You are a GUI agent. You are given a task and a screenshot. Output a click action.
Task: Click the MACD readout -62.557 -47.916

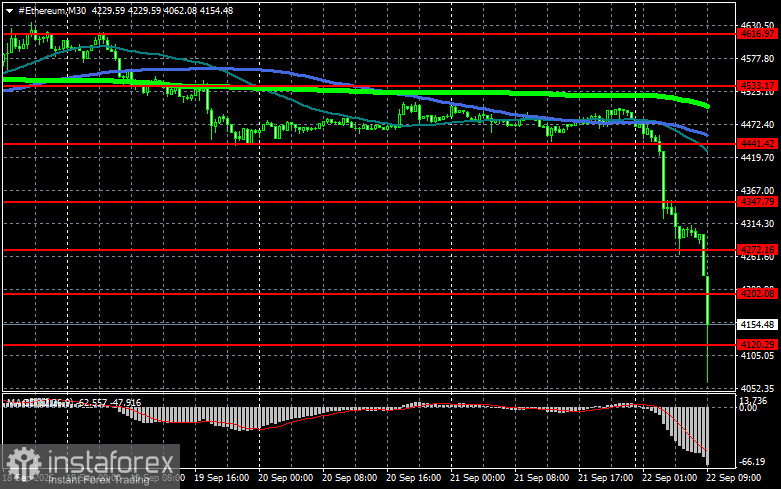(110, 402)
